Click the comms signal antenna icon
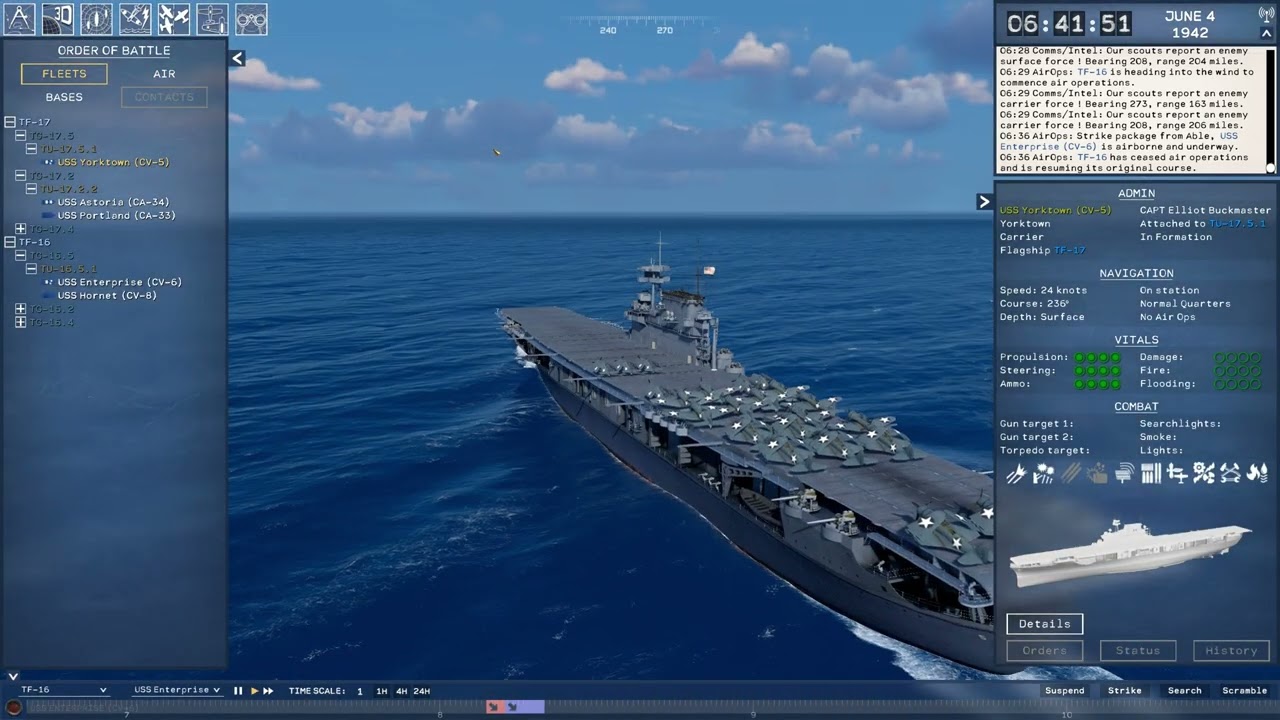The image size is (1280, 720). point(1265,14)
